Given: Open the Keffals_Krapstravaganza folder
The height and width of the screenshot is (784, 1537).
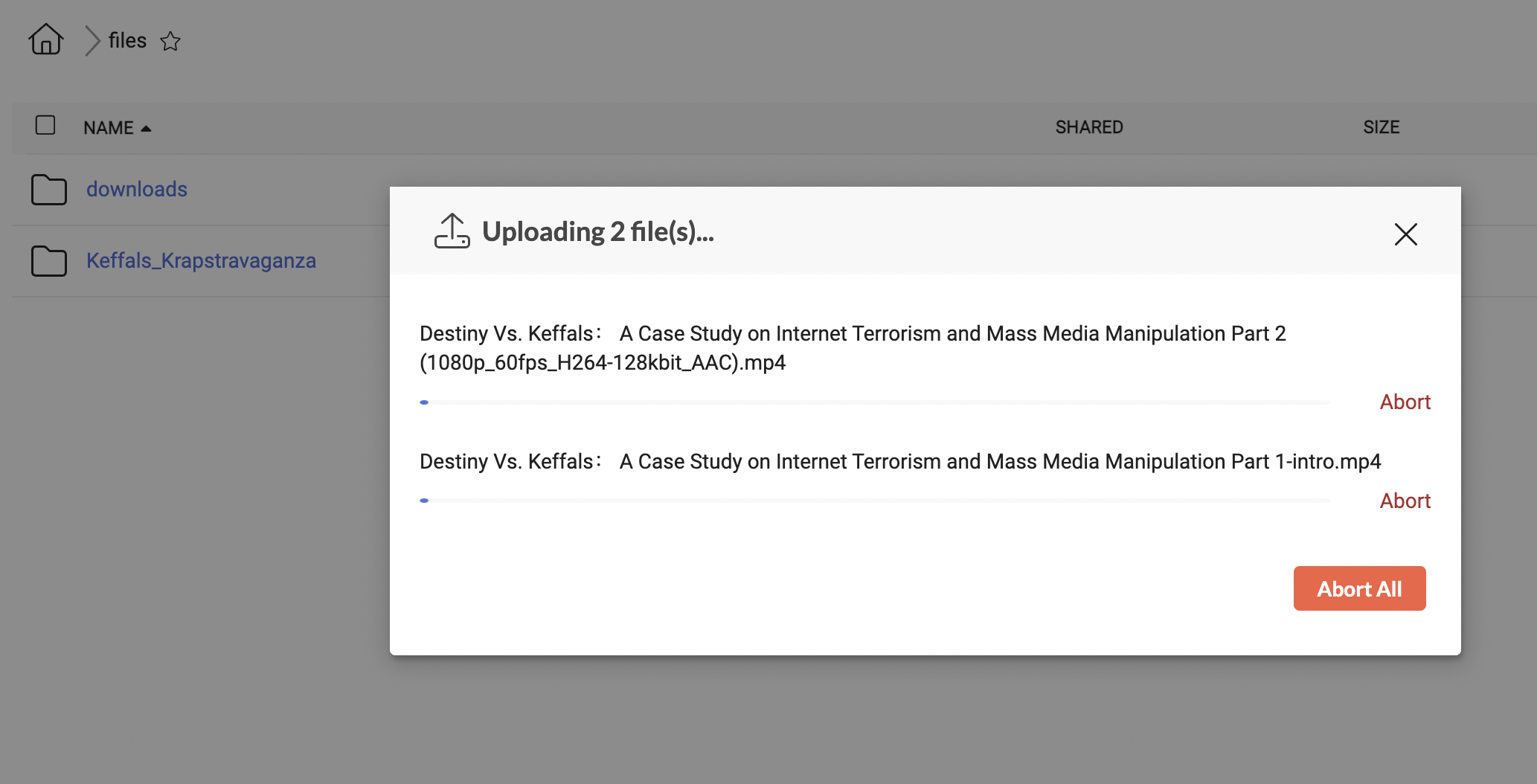Looking at the screenshot, I should point(201,260).
